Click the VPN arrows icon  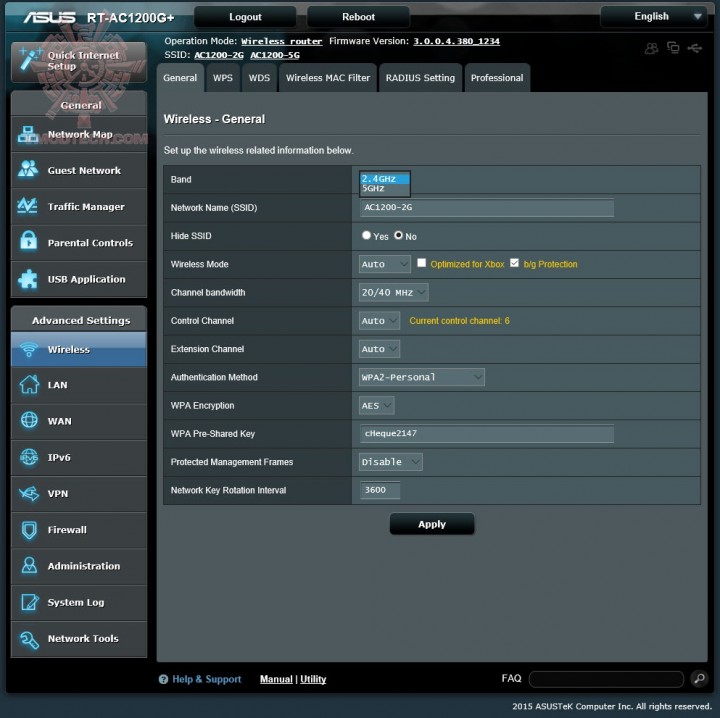click(x=29, y=494)
